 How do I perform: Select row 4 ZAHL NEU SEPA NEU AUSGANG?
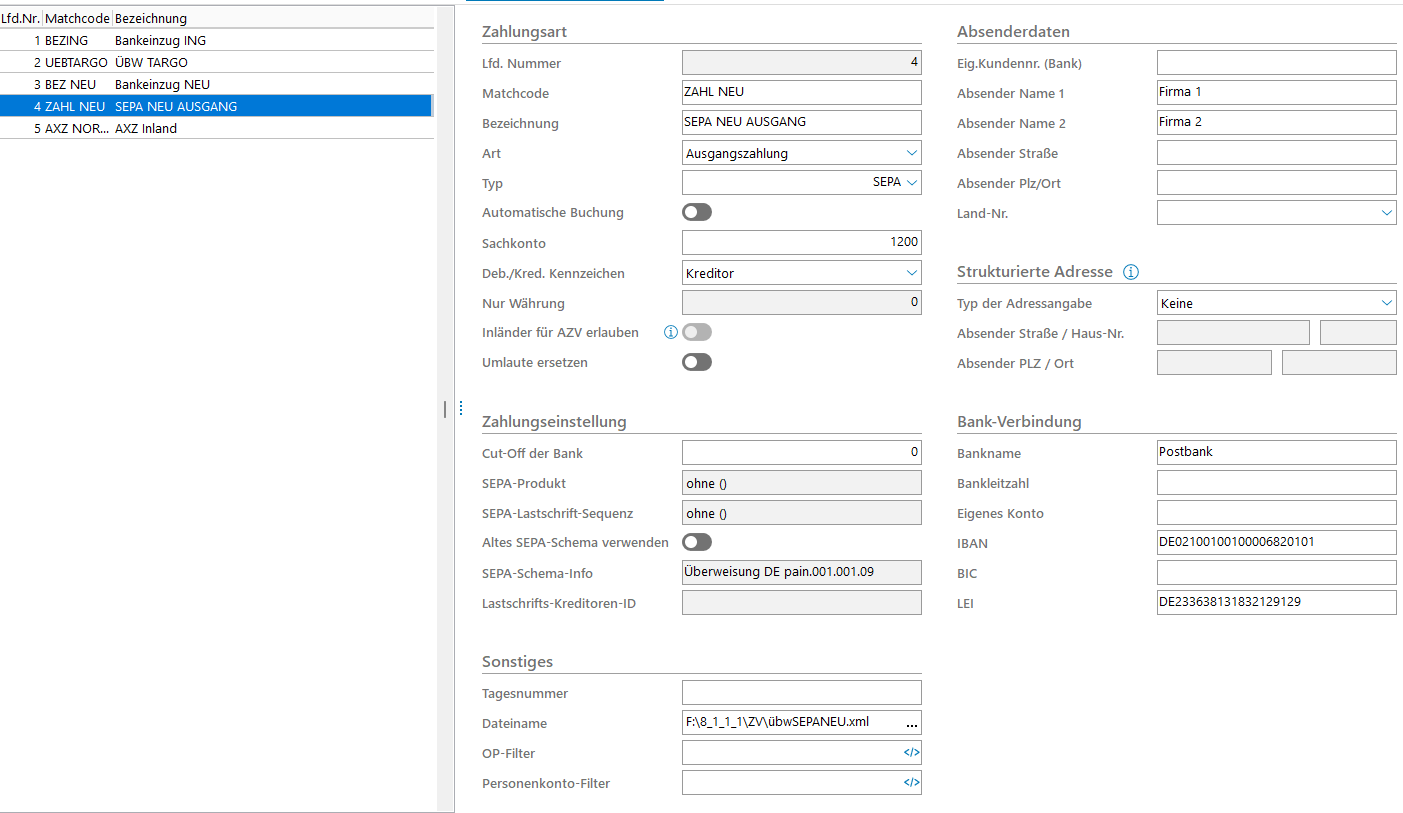(x=216, y=106)
